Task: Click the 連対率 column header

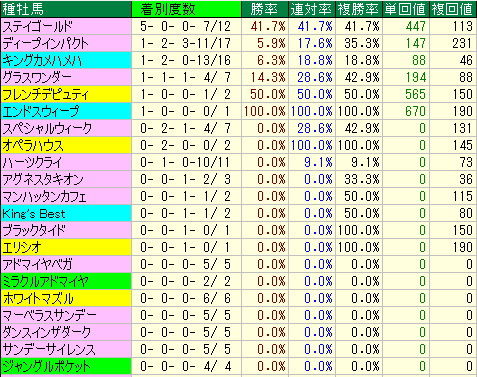Action: (312, 9)
